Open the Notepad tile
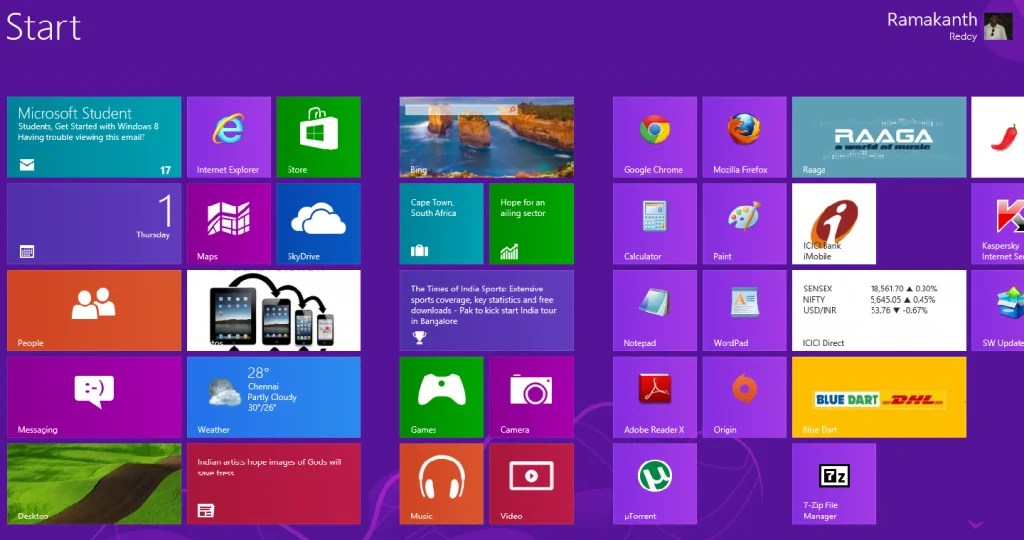 [x=655, y=310]
